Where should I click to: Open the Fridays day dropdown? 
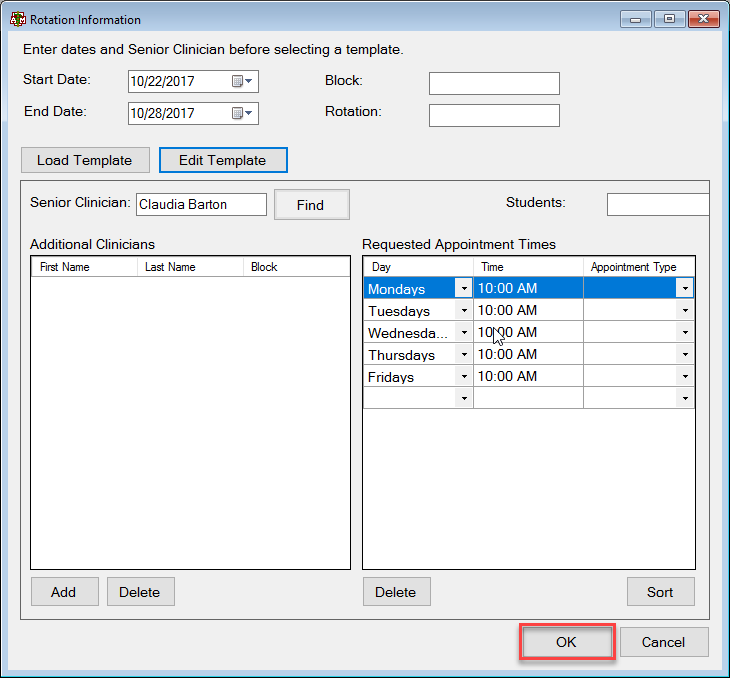pyautogui.click(x=464, y=376)
